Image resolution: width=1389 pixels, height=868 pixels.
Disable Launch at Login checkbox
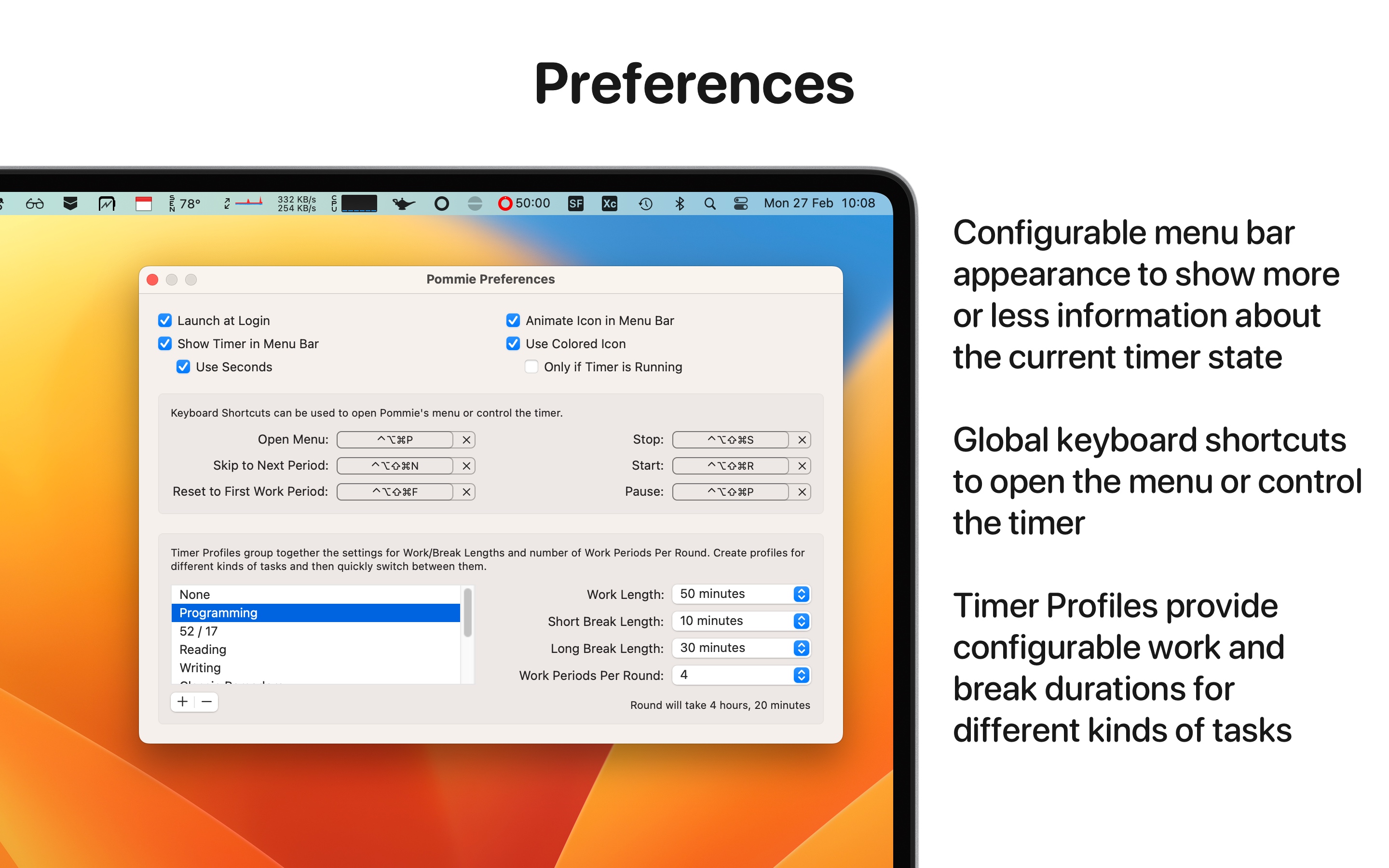tap(165, 320)
